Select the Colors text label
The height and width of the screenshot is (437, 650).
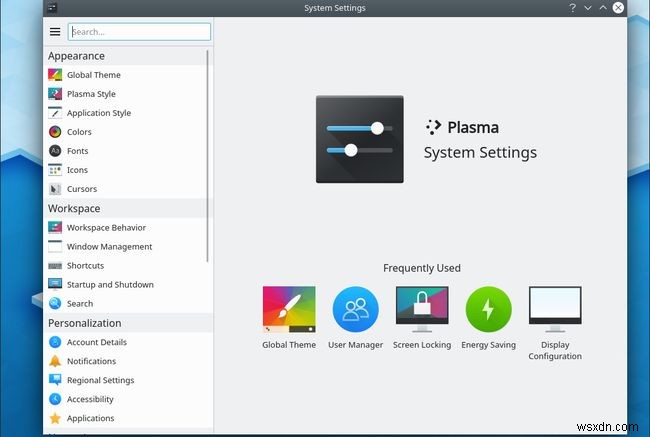[79, 132]
